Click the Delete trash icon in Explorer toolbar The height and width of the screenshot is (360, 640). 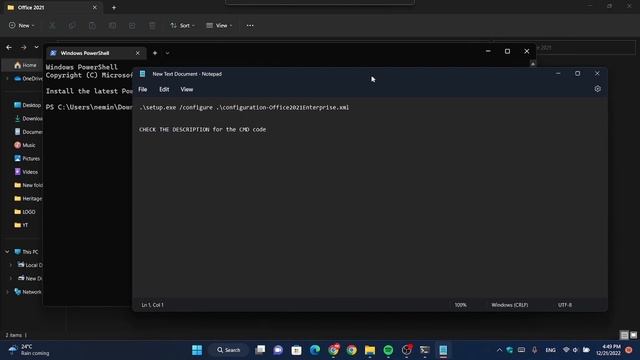(152, 26)
